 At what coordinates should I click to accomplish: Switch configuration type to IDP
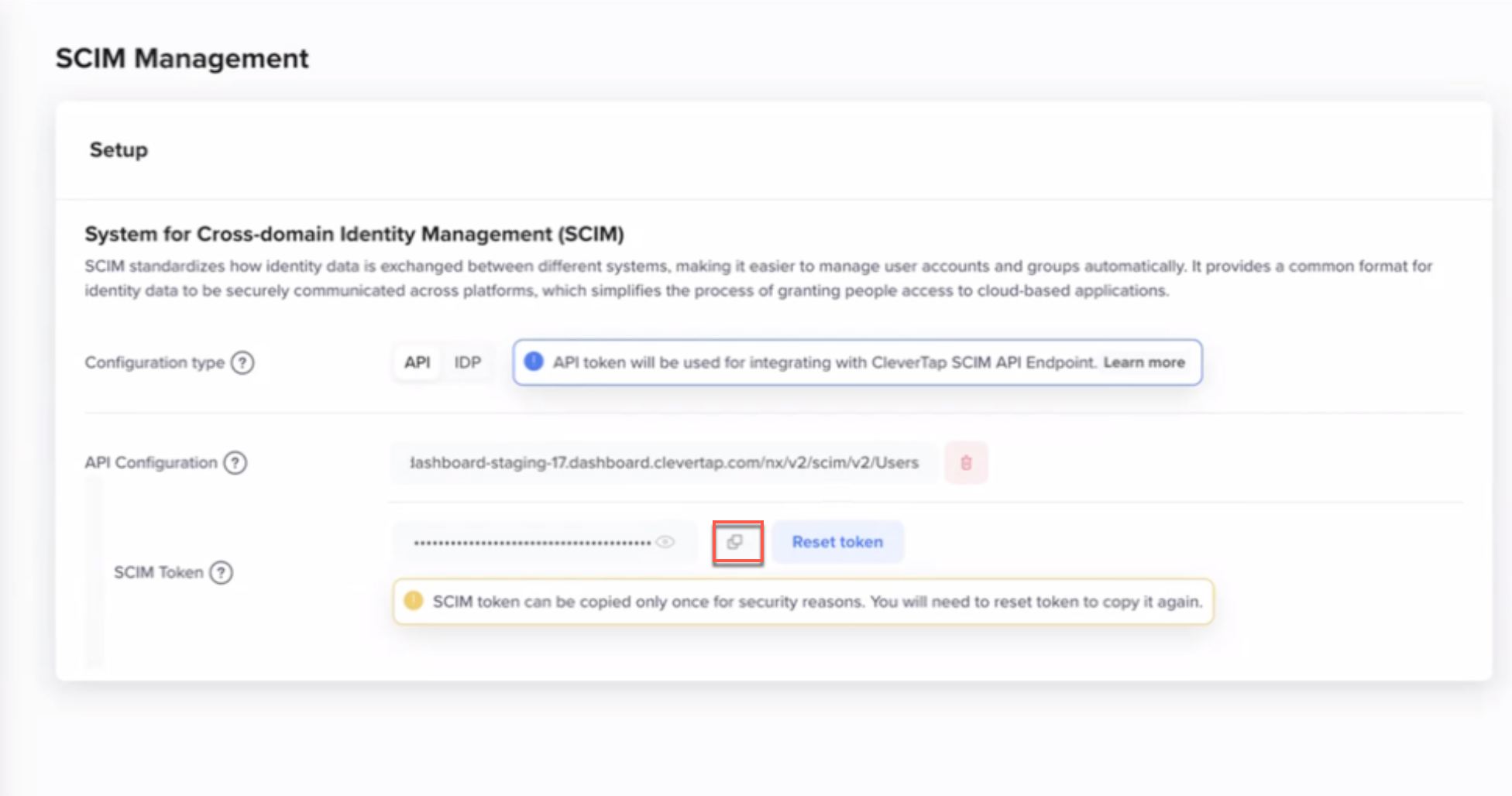(468, 362)
